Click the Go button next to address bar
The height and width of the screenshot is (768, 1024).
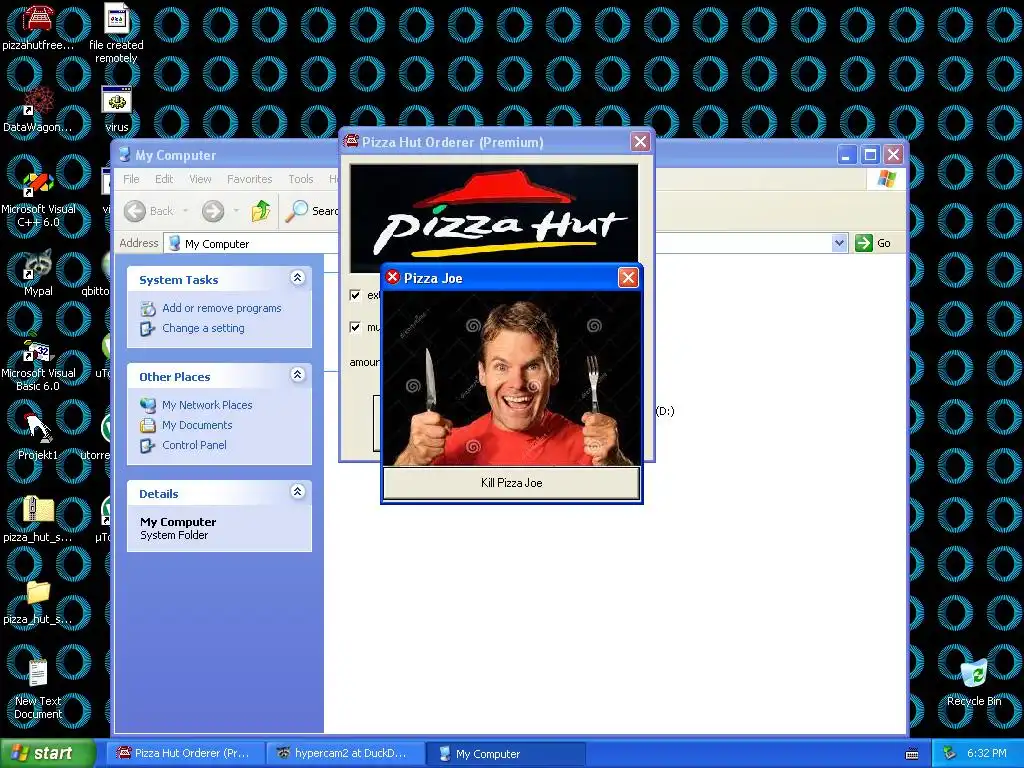click(x=873, y=243)
